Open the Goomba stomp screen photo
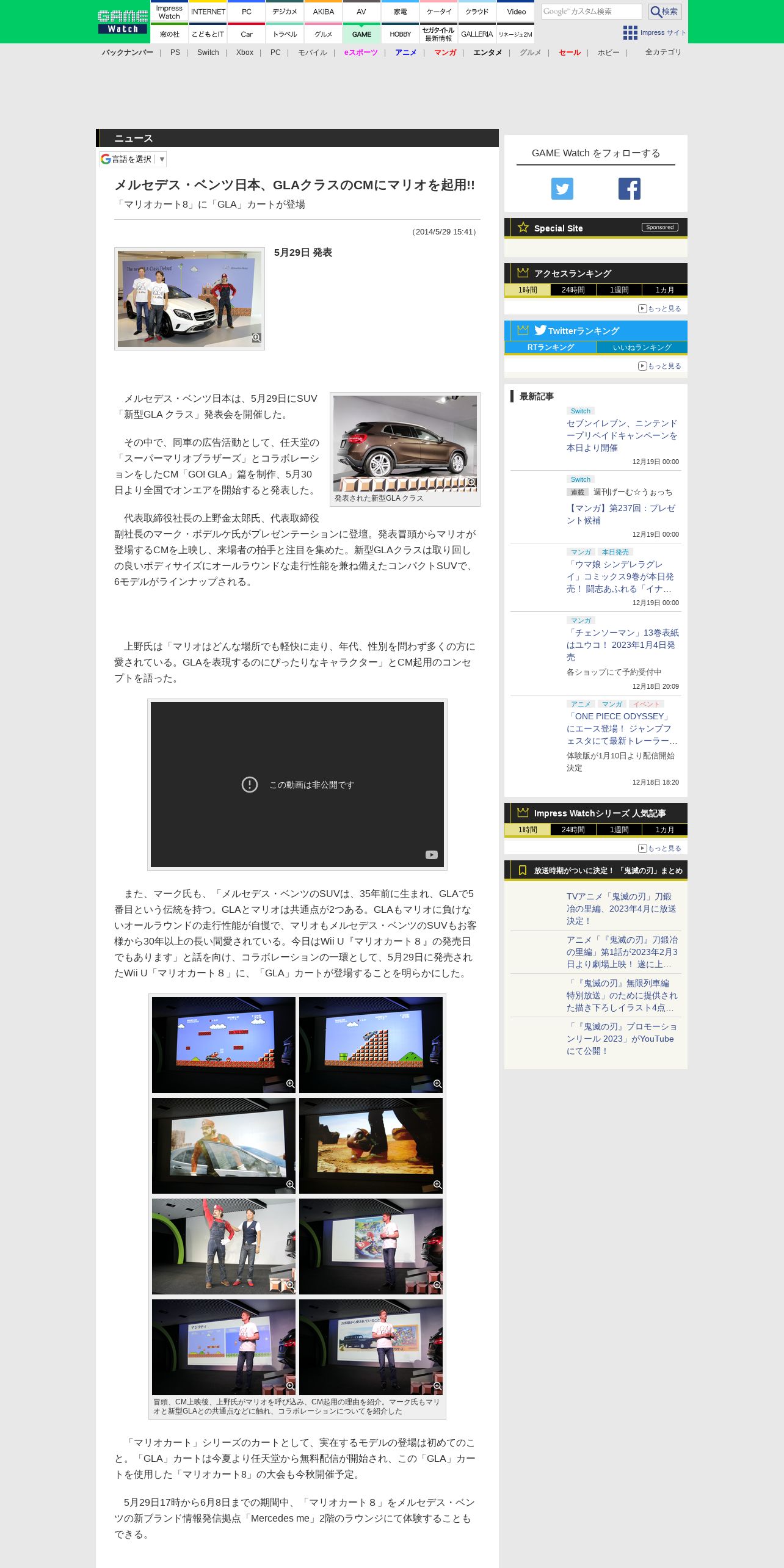Image resolution: width=784 pixels, height=1568 pixels. [x=371, y=1145]
